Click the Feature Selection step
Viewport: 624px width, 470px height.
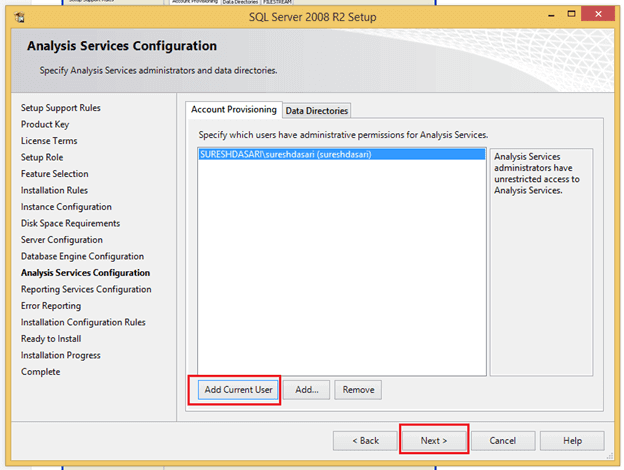tap(55, 174)
